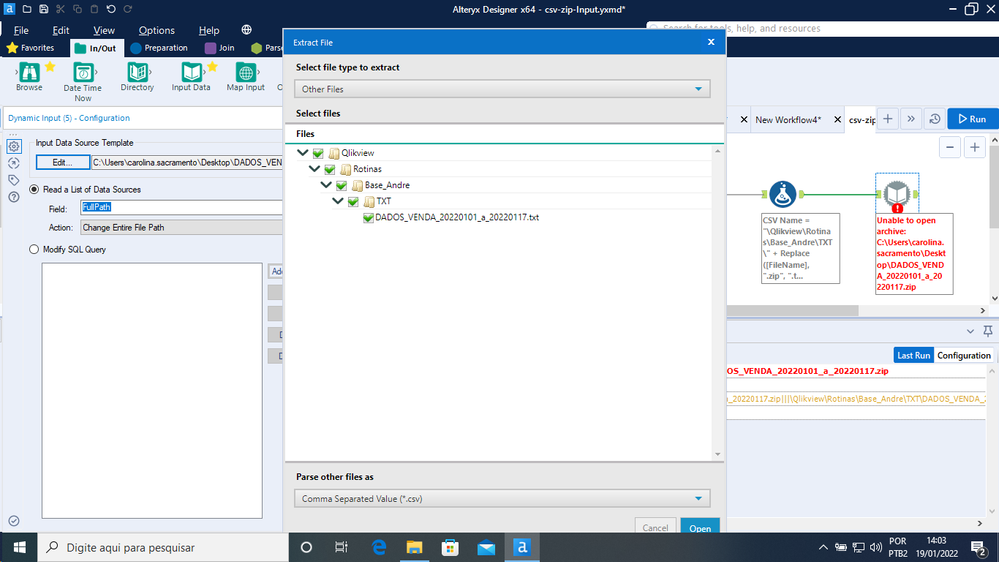The height and width of the screenshot is (562, 999).
Task: Open file type dropdown Other Files
Action: click(502, 89)
